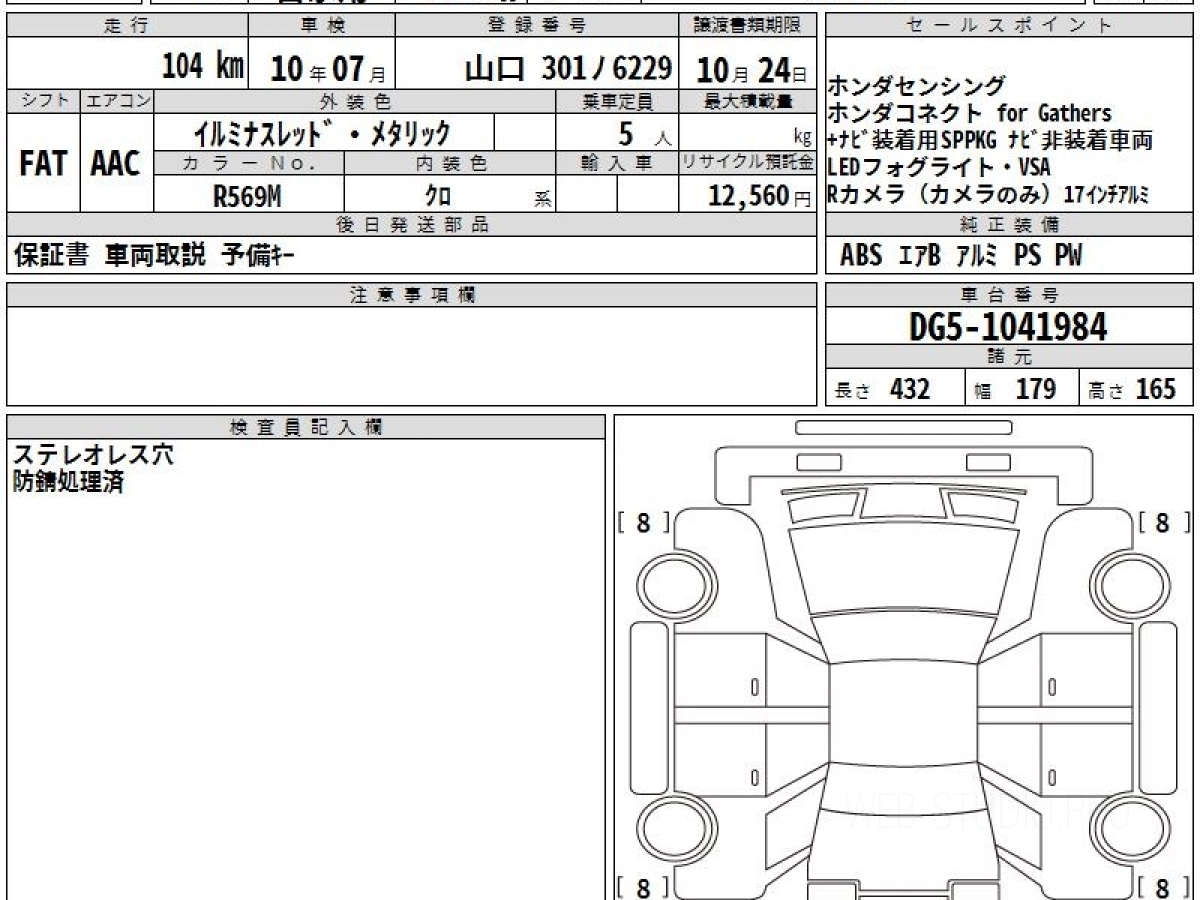Select the registration number 山口 301 / 6229
Screen dimensions: 1200x900
coord(568,68)
